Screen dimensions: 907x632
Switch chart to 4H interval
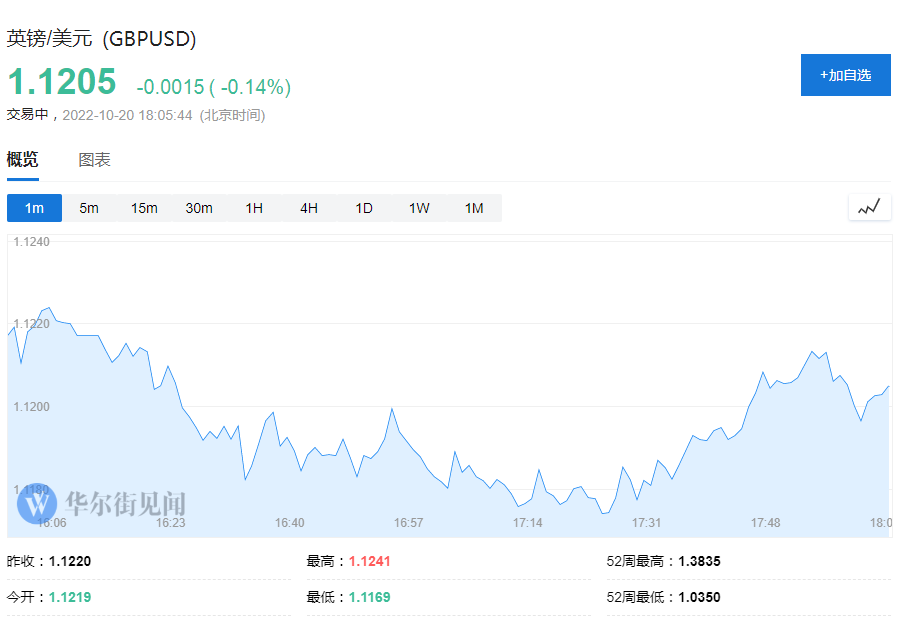click(309, 208)
